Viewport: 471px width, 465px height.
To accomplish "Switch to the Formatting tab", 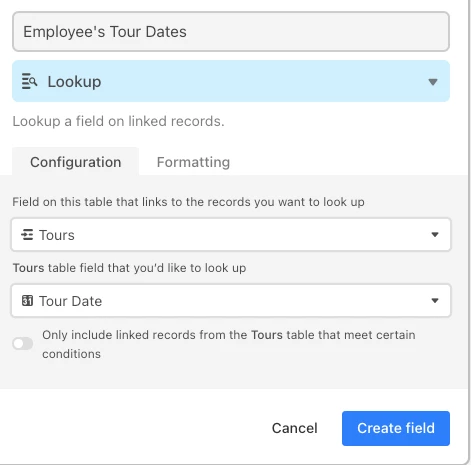I will point(193,162).
